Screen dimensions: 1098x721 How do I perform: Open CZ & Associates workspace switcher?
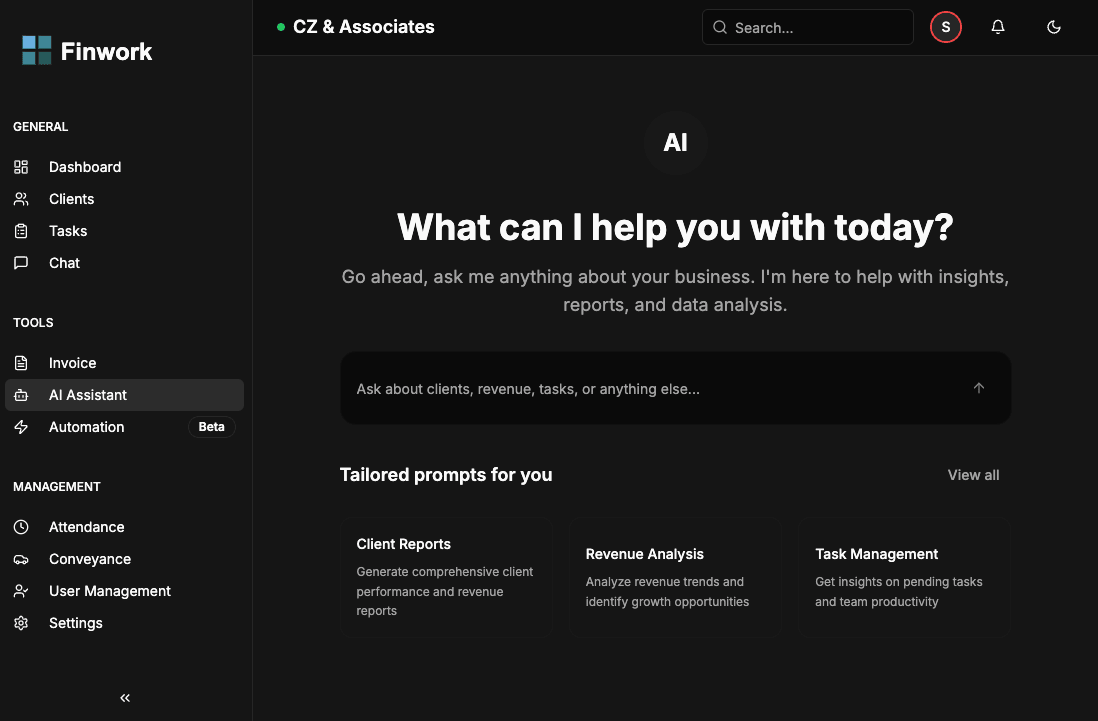coord(363,27)
